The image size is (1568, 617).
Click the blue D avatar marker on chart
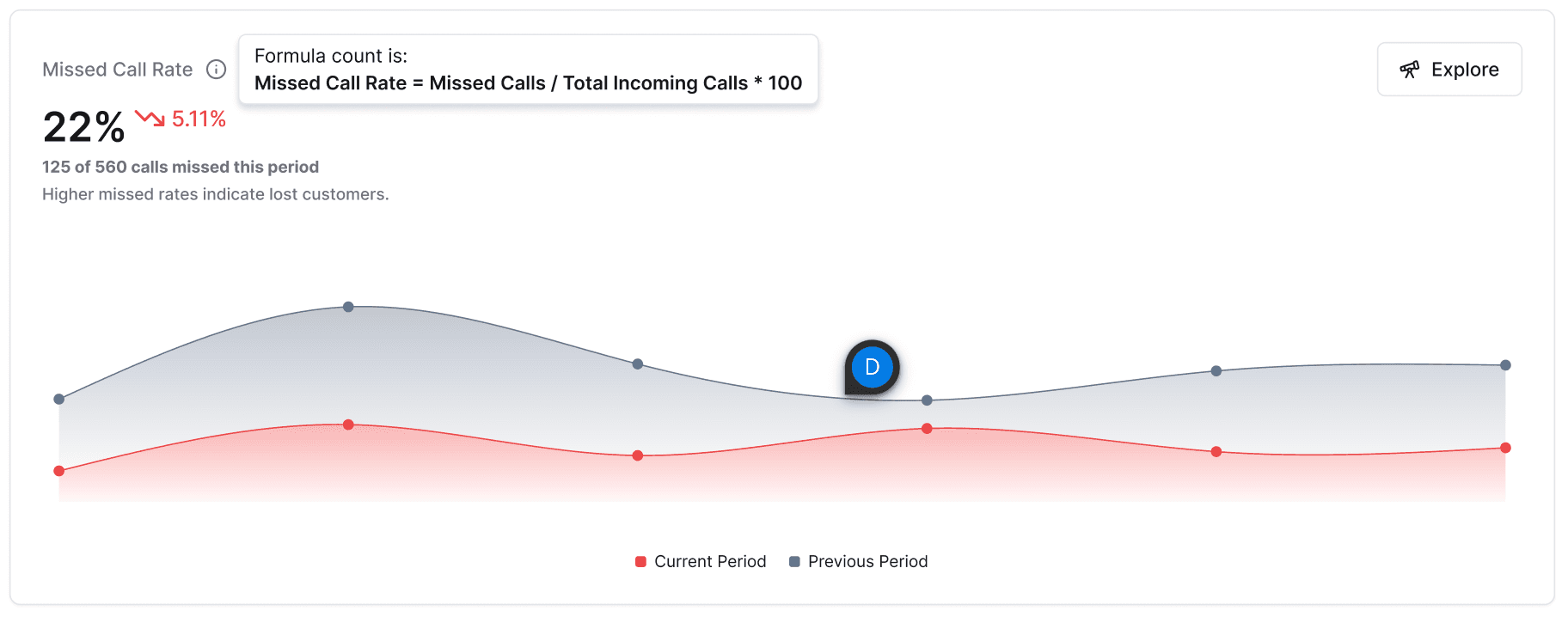[872, 367]
